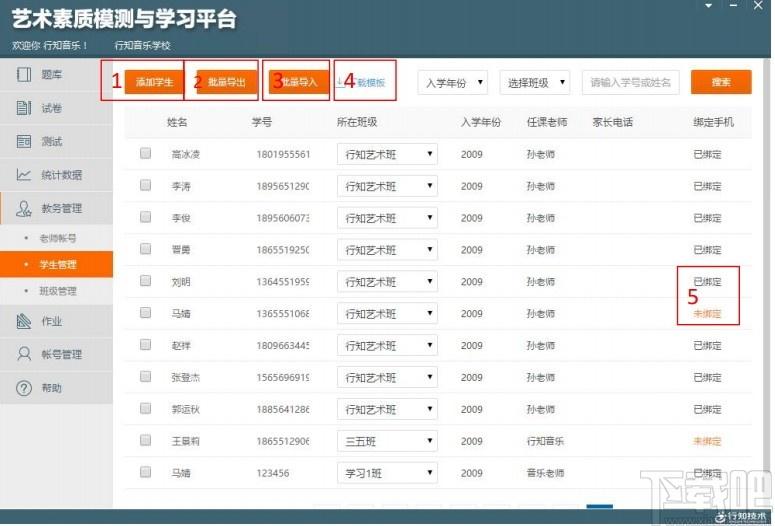This screenshot has width=775, height=526.
Task: Open the class dropdown for 李涛
Action: (387, 186)
